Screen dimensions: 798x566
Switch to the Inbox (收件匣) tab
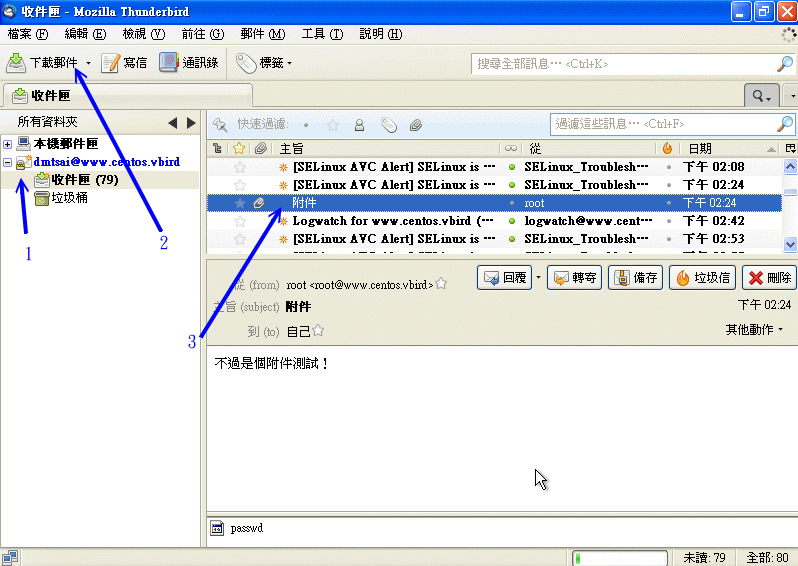point(42,96)
